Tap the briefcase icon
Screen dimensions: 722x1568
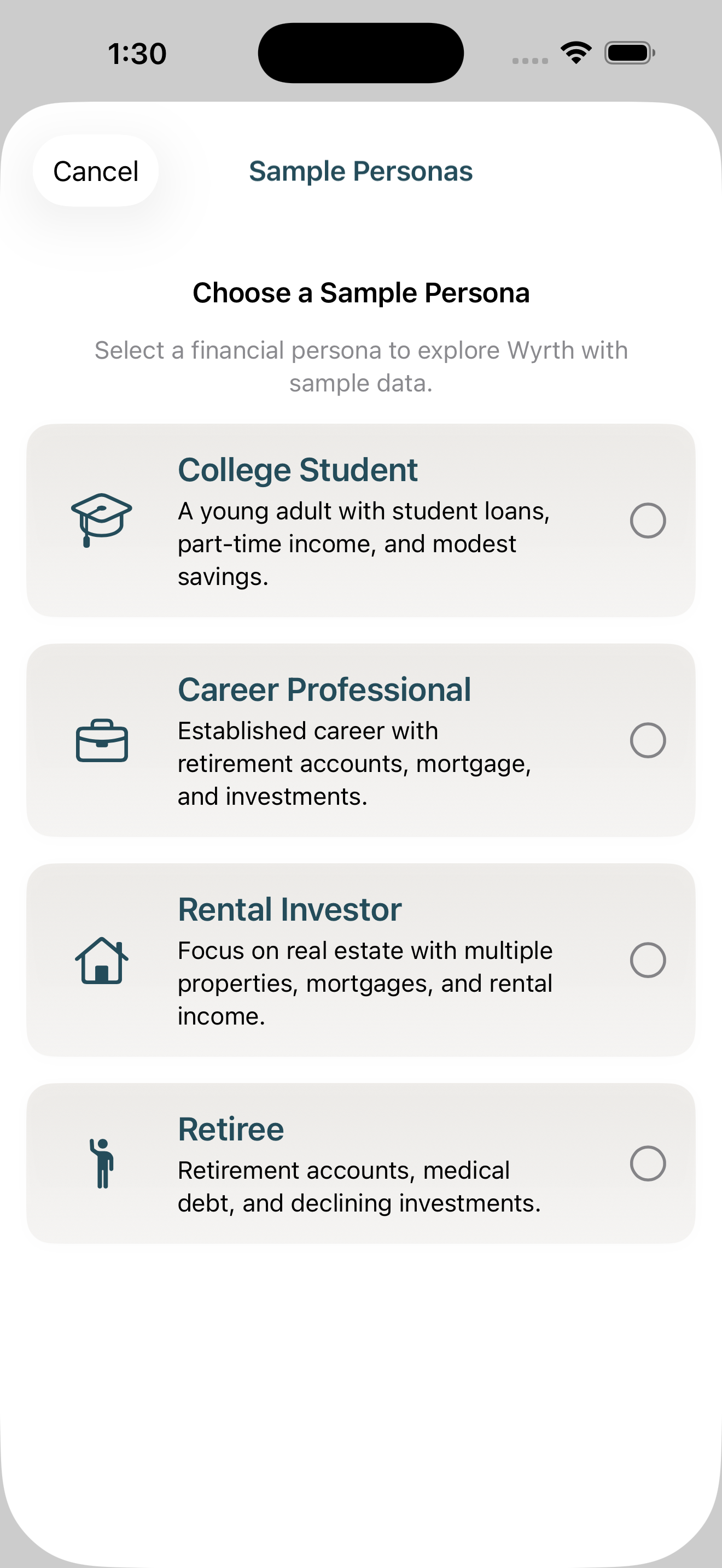[x=102, y=740]
